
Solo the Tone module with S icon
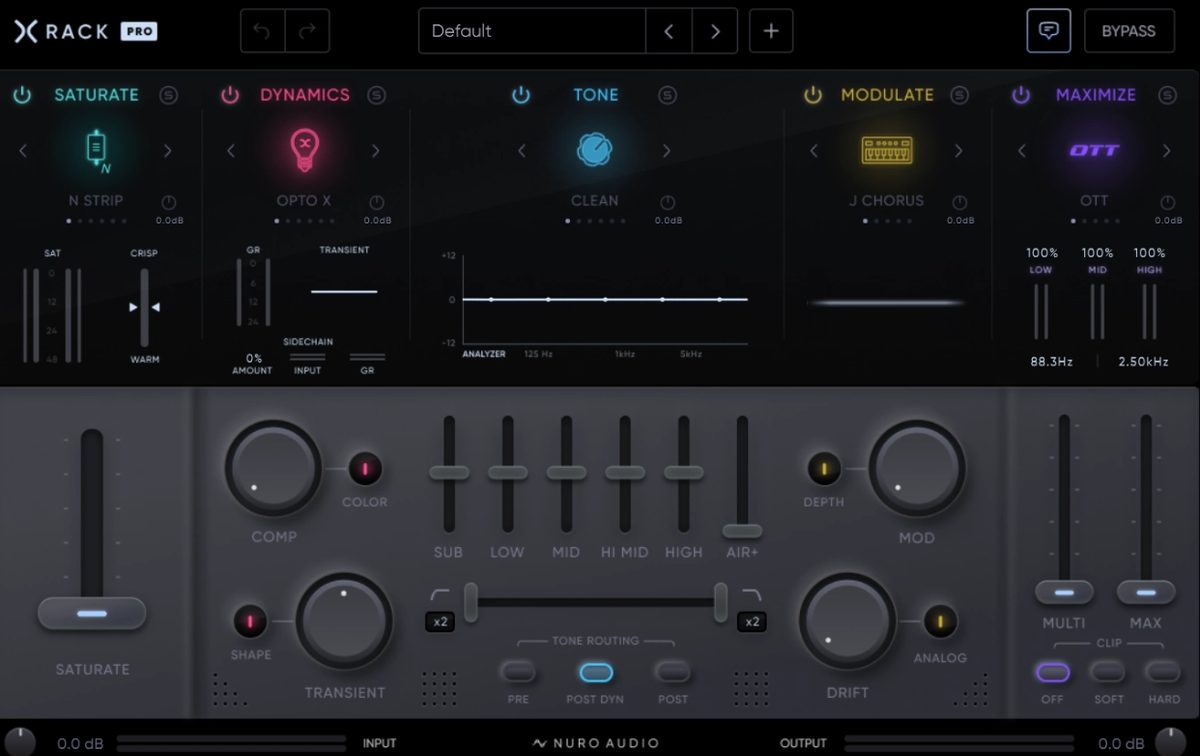667,95
